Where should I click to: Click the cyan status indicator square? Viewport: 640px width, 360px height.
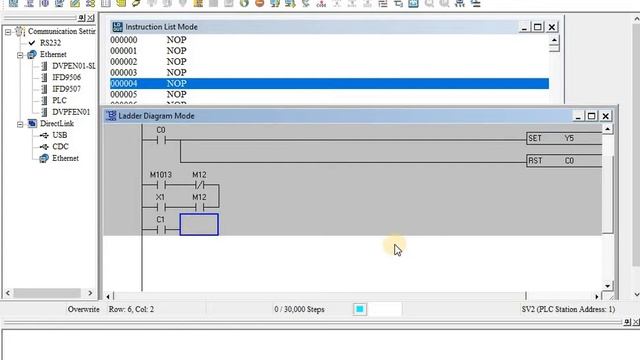pyautogui.click(x=360, y=309)
